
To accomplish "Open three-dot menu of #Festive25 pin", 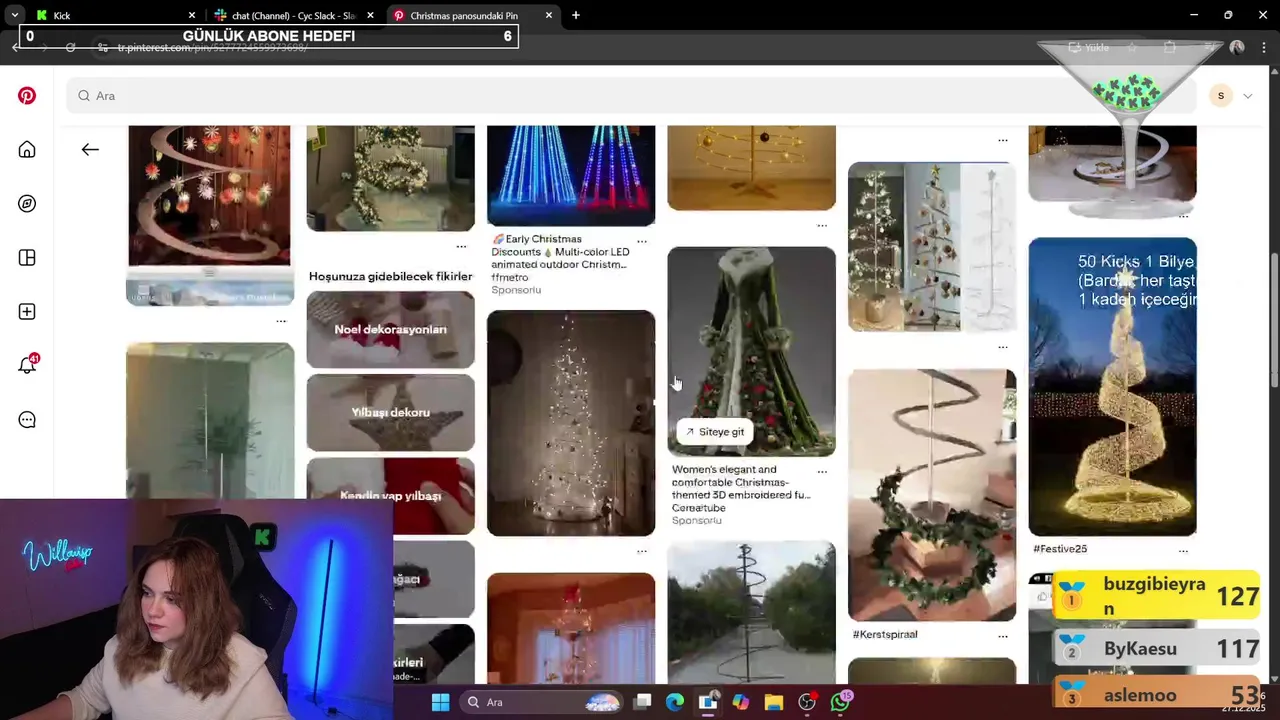I will tap(1183, 550).
